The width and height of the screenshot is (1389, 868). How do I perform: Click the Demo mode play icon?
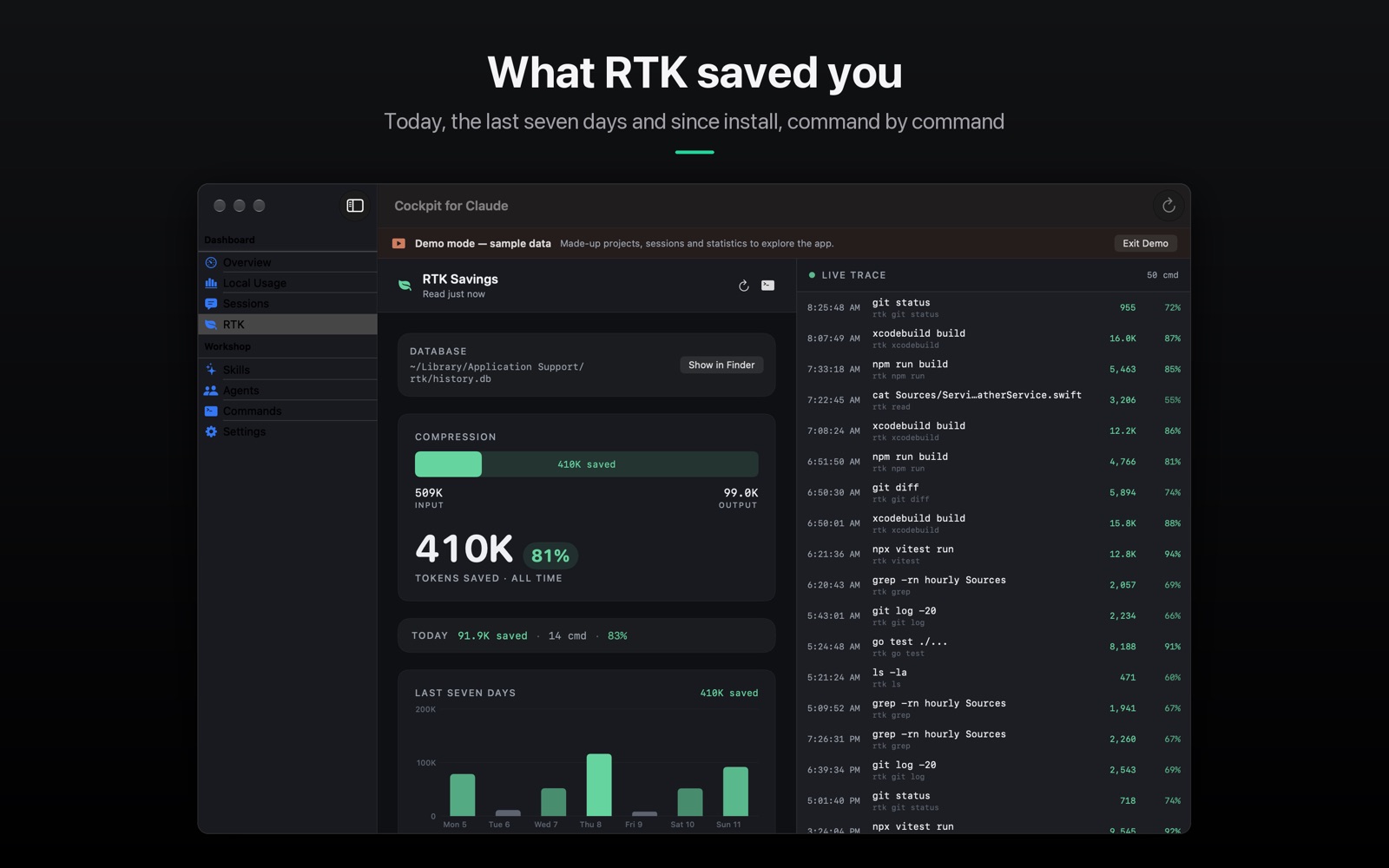(398, 244)
